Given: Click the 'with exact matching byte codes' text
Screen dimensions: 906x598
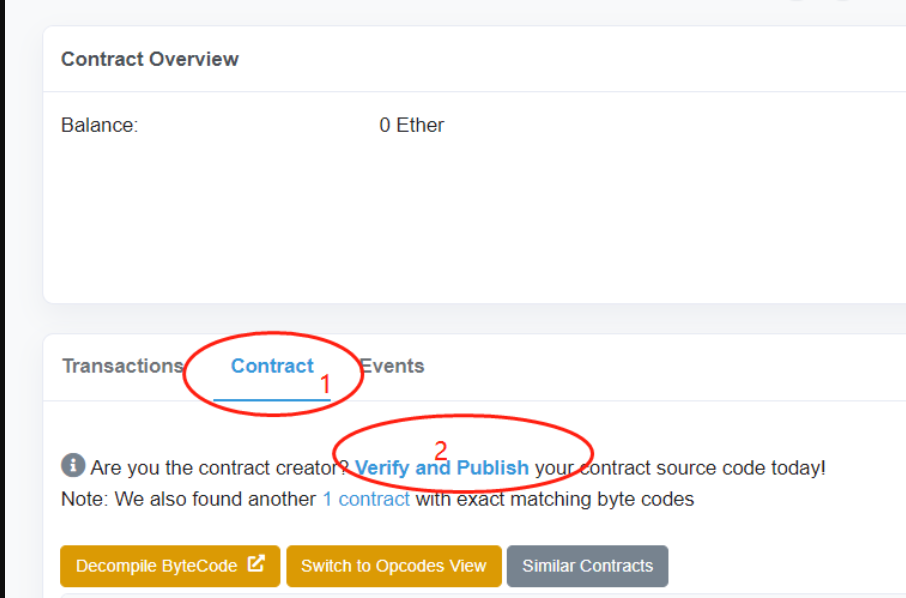Looking at the screenshot, I should point(555,499).
